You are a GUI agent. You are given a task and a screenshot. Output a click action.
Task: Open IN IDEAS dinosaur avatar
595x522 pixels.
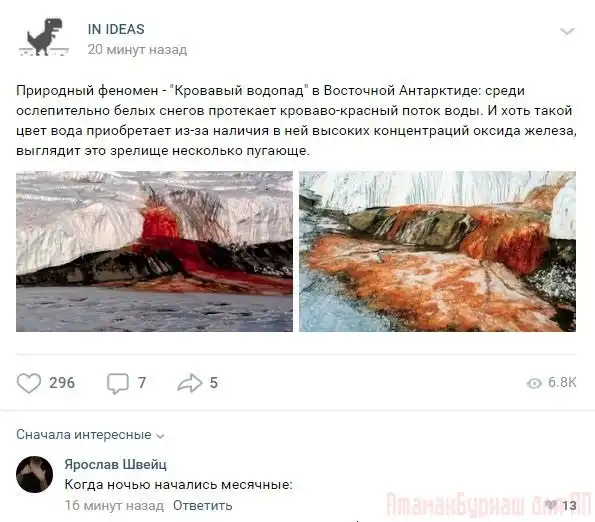pos(44,37)
